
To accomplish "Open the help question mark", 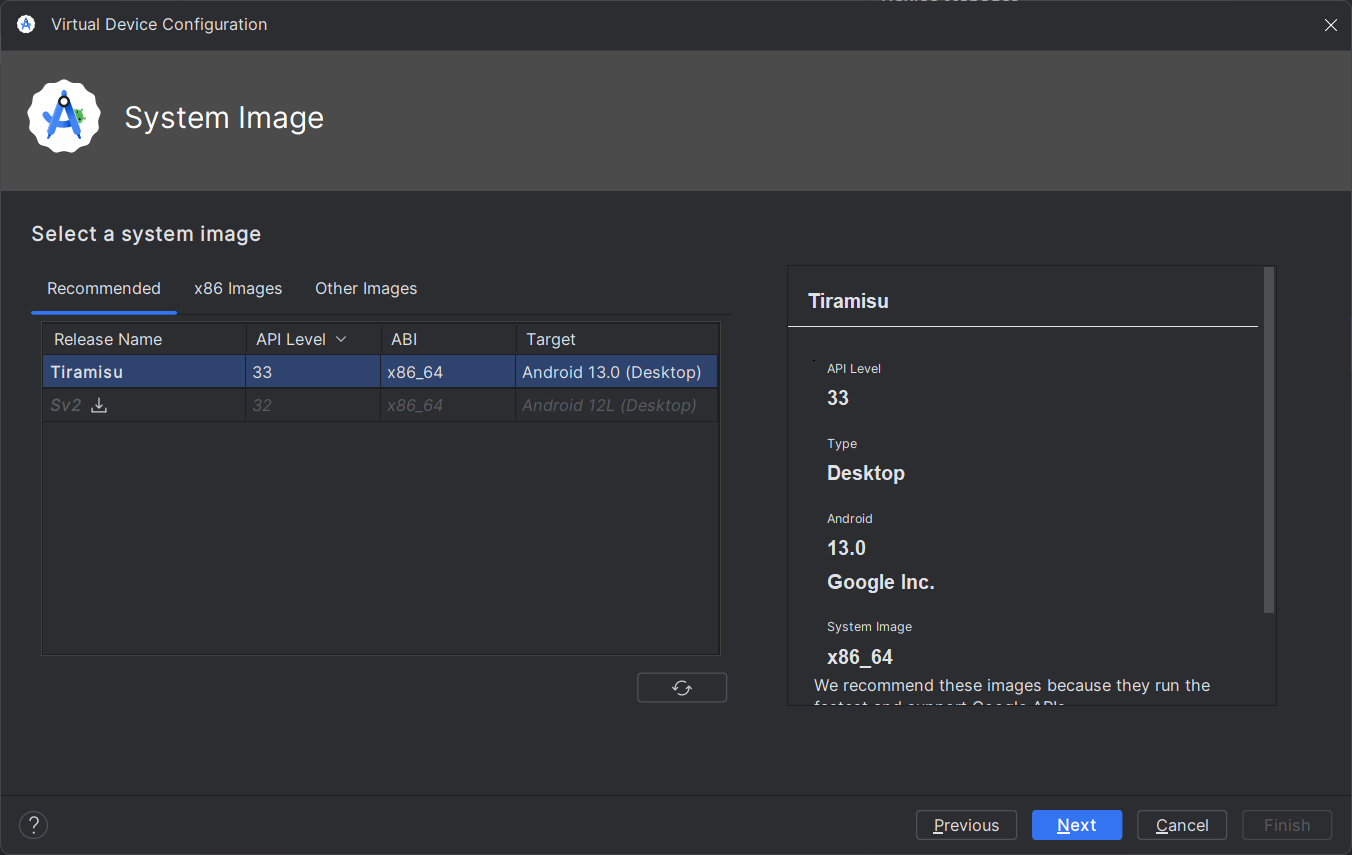I will pyautogui.click(x=34, y=825).
